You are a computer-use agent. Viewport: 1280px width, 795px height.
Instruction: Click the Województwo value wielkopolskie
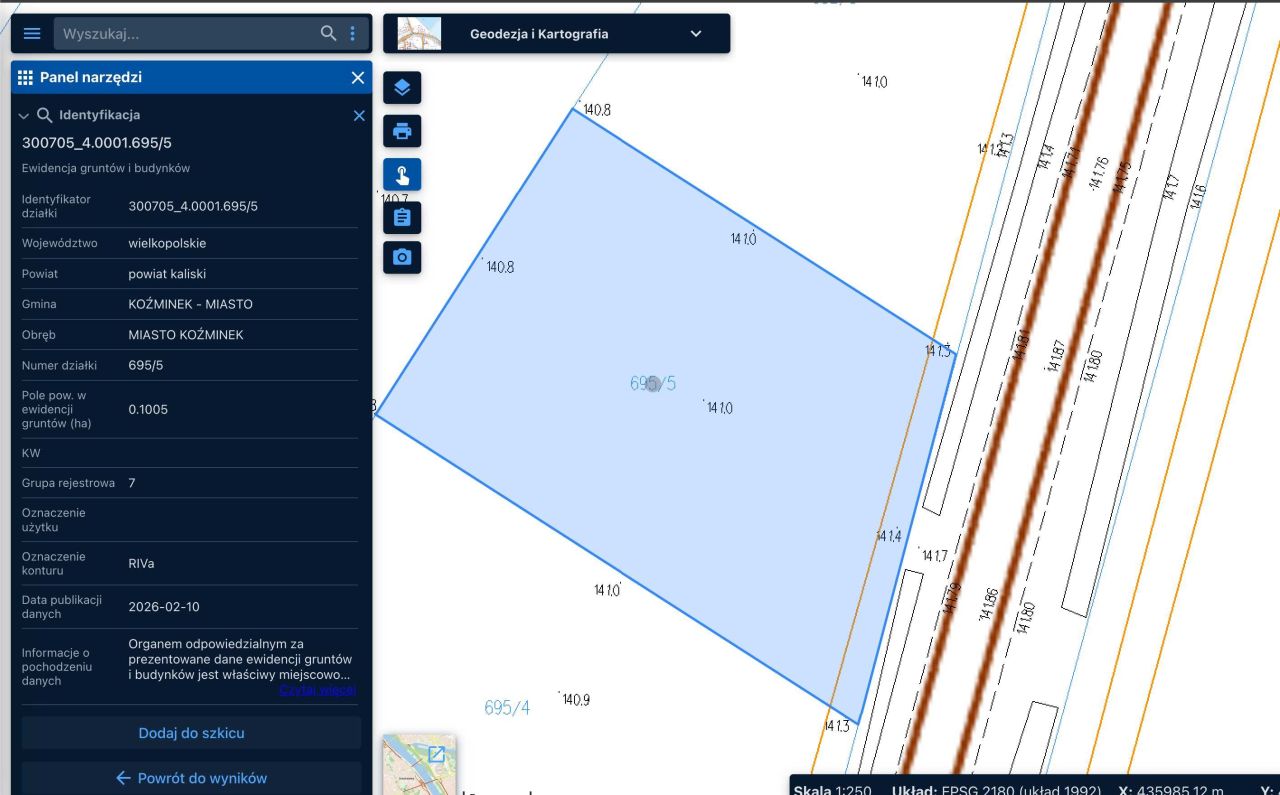click(x=168, y=243)
